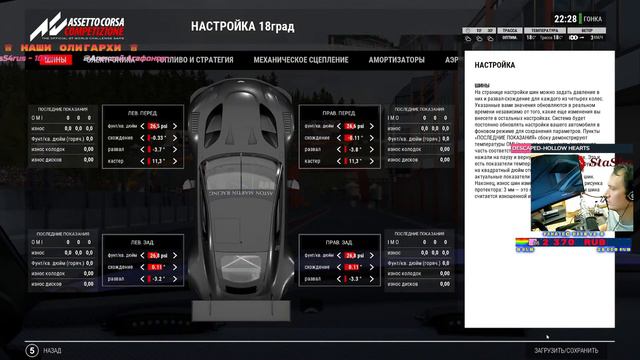Viewport: 640px width, 360px height.
Task: Decrease front left tyre pressure
Action: 142,126
